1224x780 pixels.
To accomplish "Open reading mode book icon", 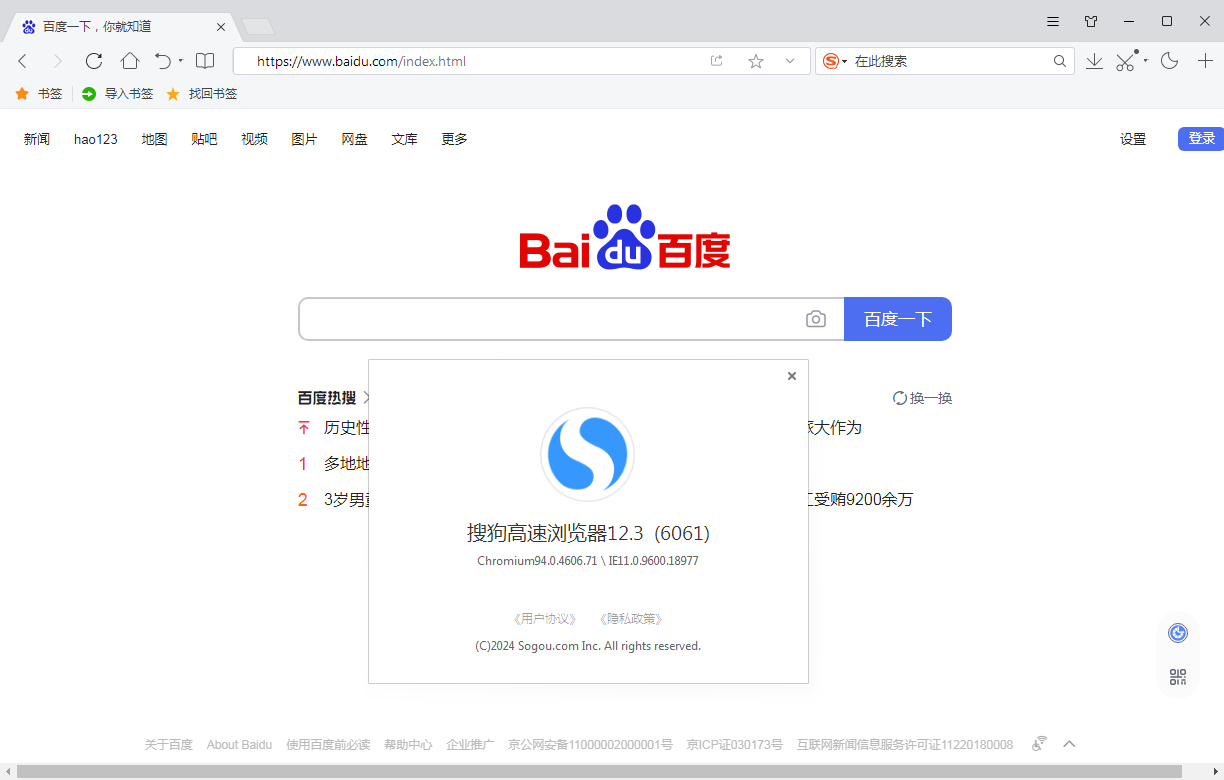I will [x=205, y=61].
